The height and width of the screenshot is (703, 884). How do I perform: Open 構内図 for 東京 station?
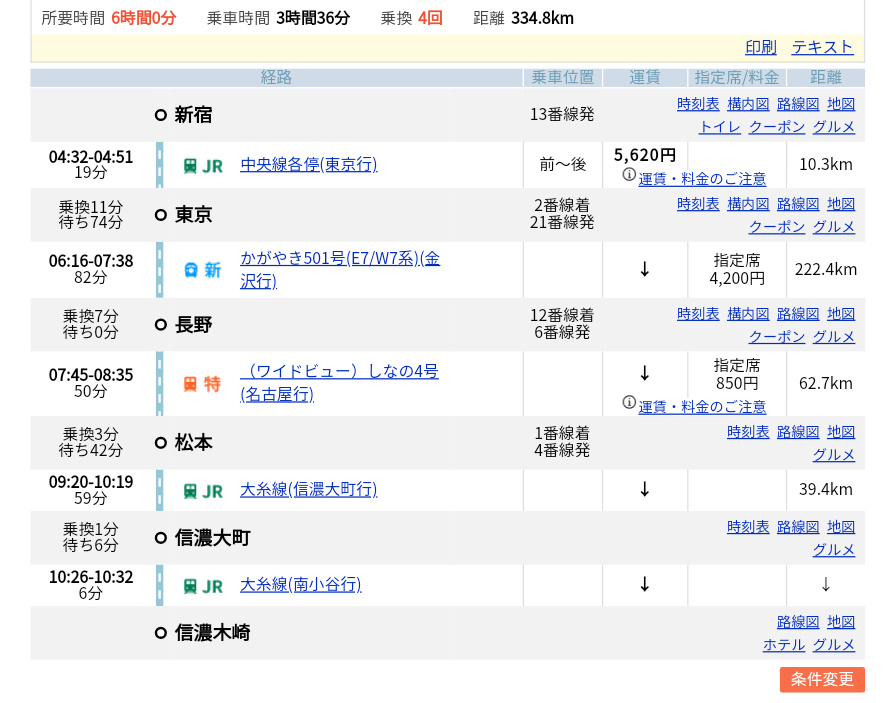(x=748, y=204)
